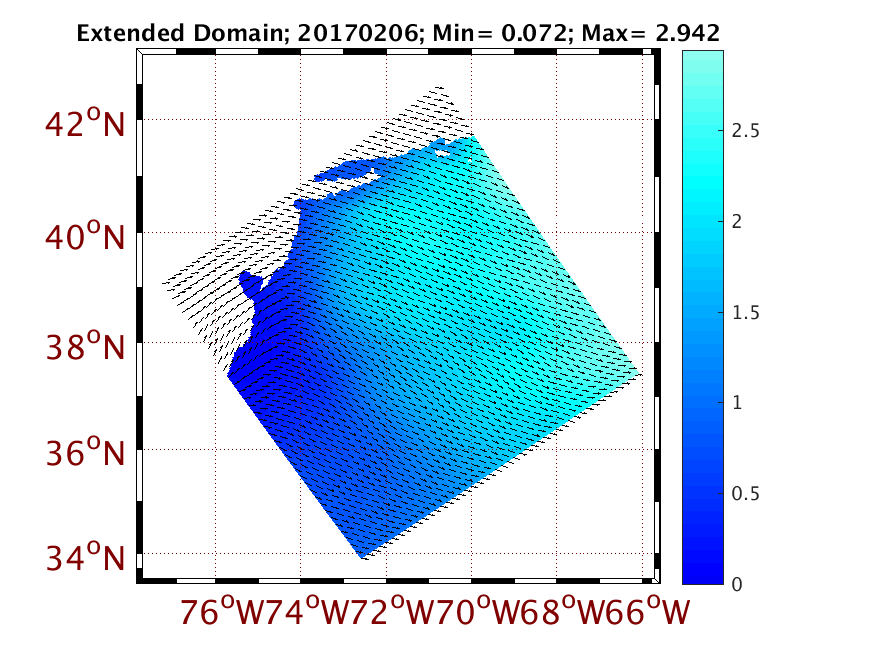Image resolution: width=874 pixels, height=655 pixels.
Task: Click the 38°N latitude label
Action: coord(84,348)
